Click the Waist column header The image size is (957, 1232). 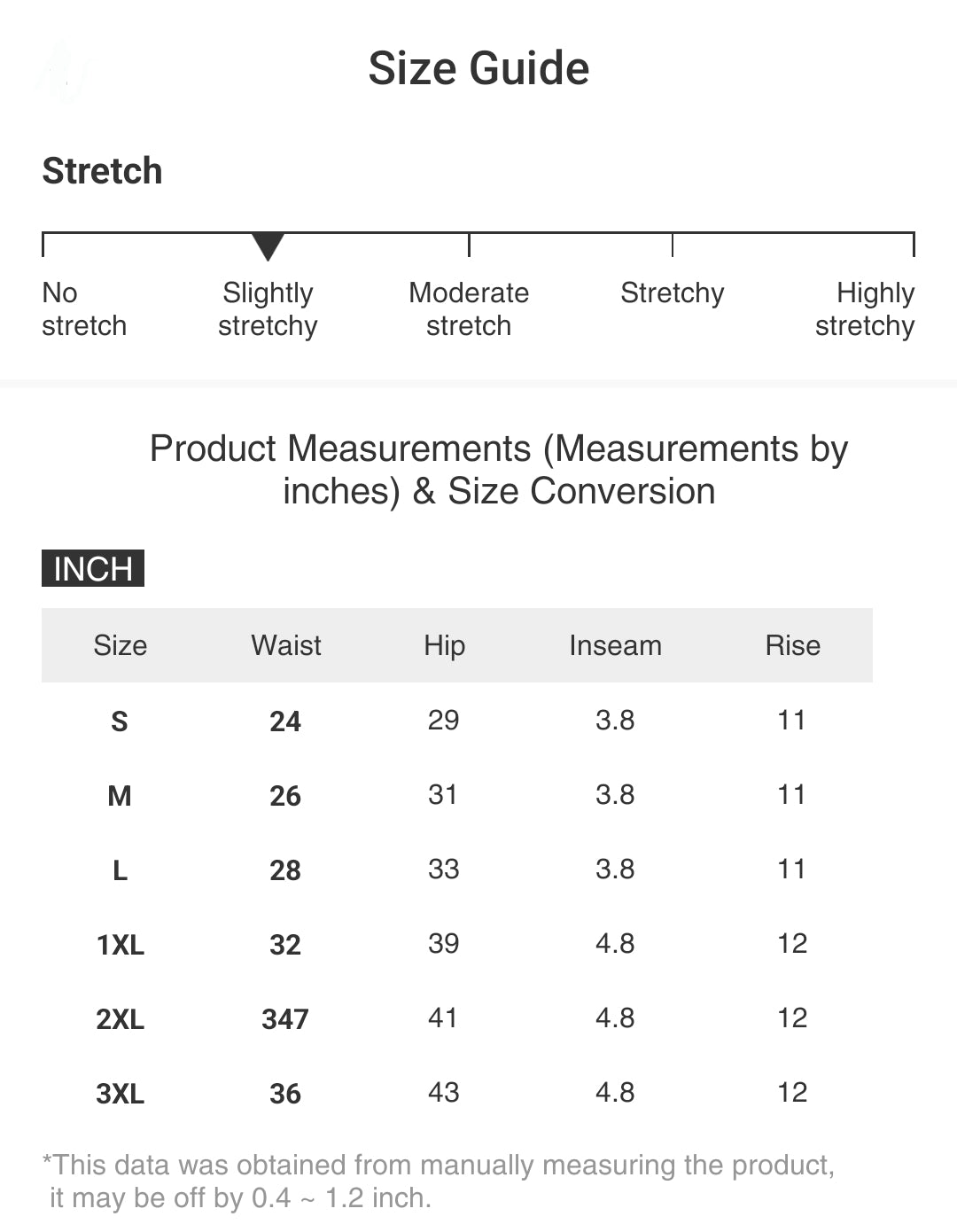[285, 645]
